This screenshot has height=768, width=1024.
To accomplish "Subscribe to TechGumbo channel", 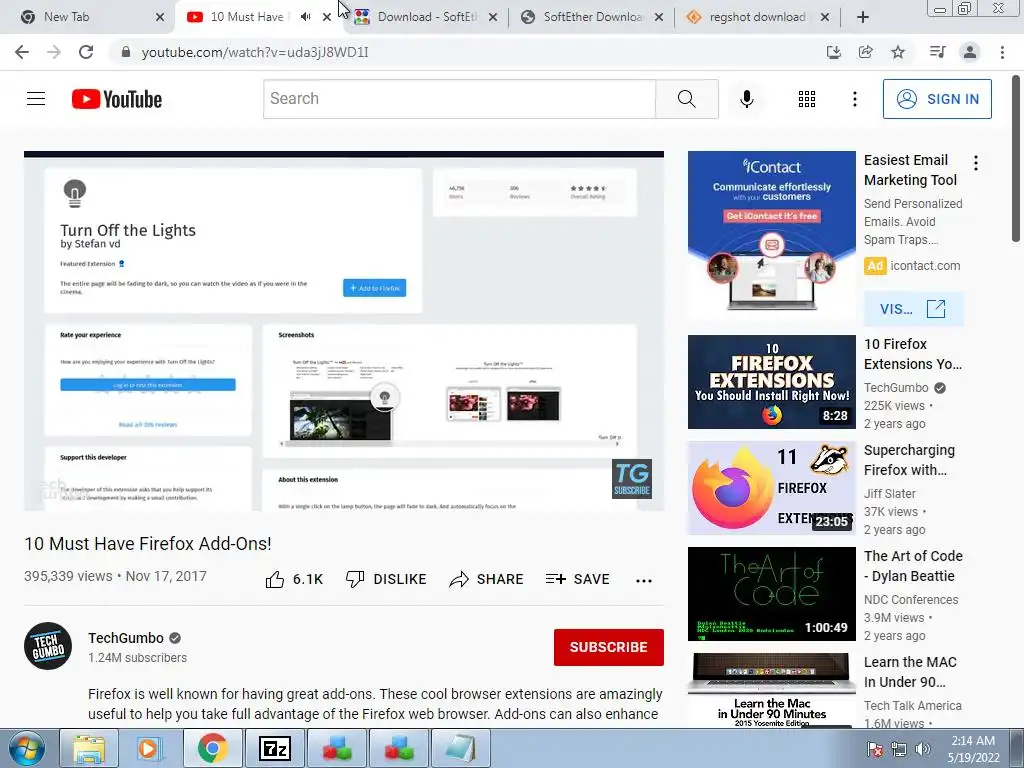I will tap(609, 647).
